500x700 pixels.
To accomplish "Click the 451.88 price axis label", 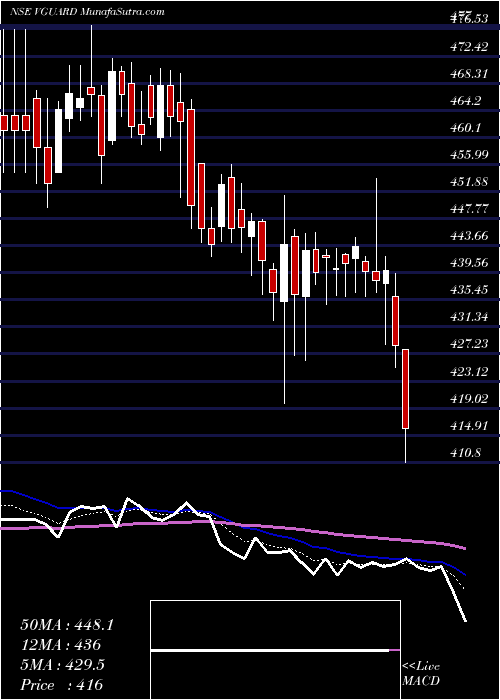I will click(469, 182).
